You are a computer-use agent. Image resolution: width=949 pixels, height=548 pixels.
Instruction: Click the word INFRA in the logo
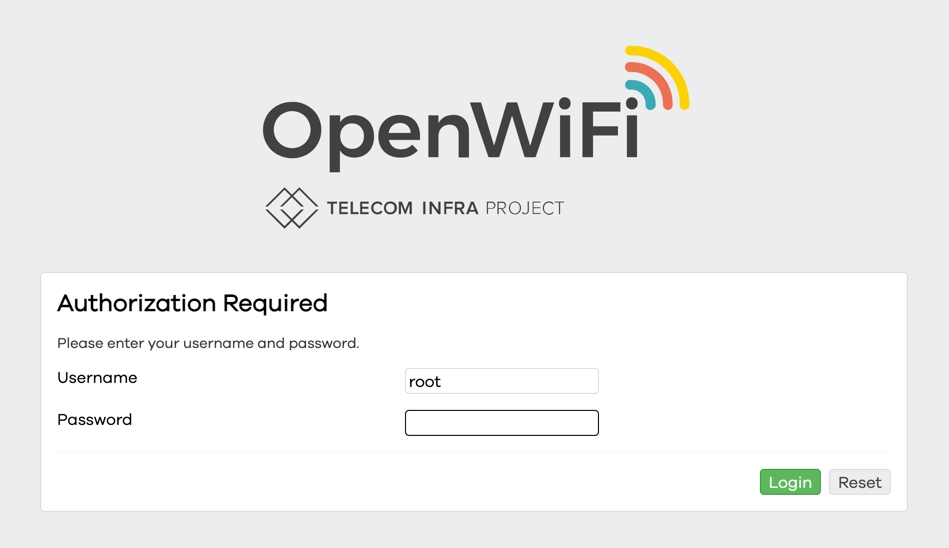coord(449,209)
